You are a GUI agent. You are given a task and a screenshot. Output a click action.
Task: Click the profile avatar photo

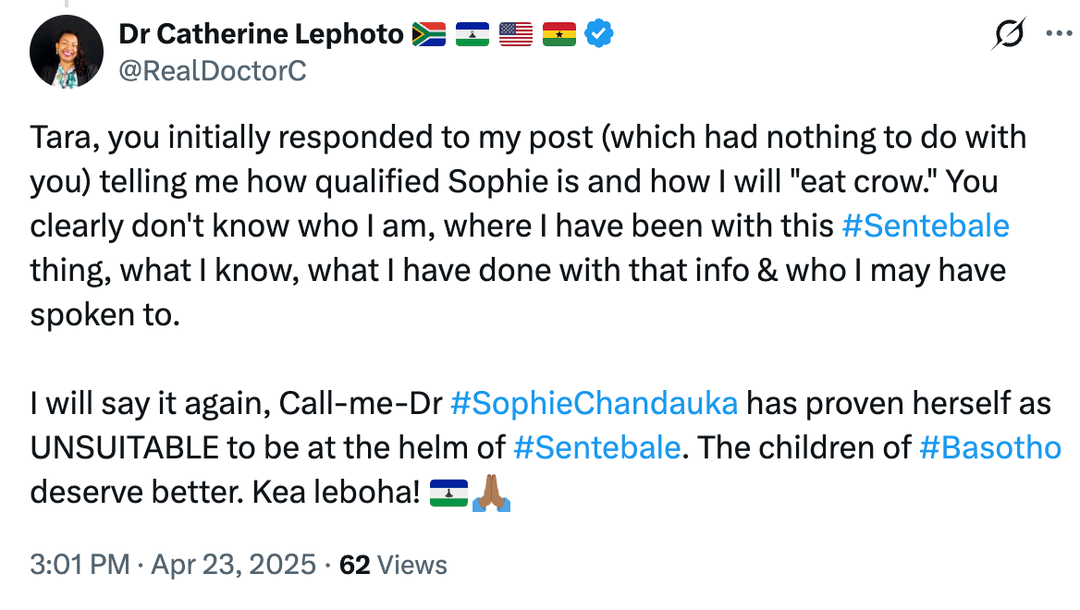point(67,51)
